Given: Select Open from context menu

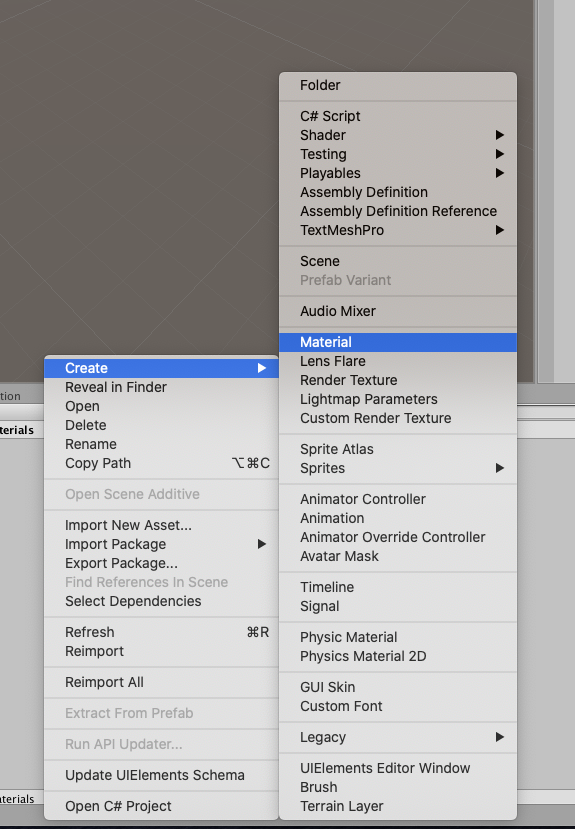Looking at the screenshot, I should coord(161,406).
